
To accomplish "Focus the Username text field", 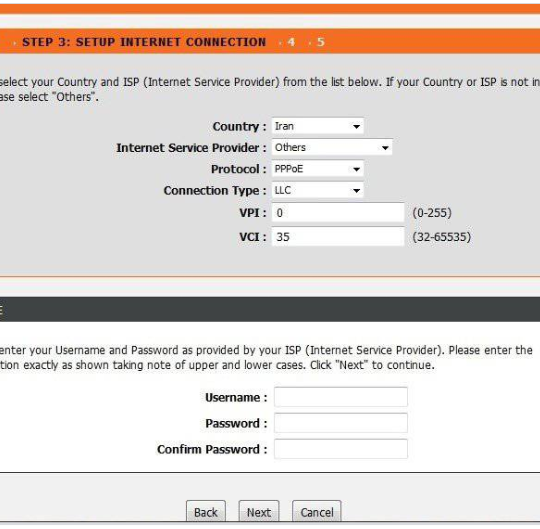I will (341, 397).
